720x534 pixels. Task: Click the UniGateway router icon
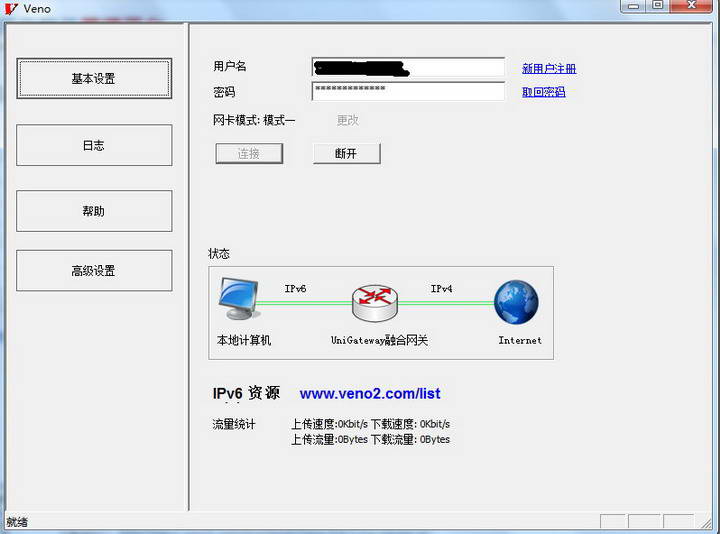(375, 303)
